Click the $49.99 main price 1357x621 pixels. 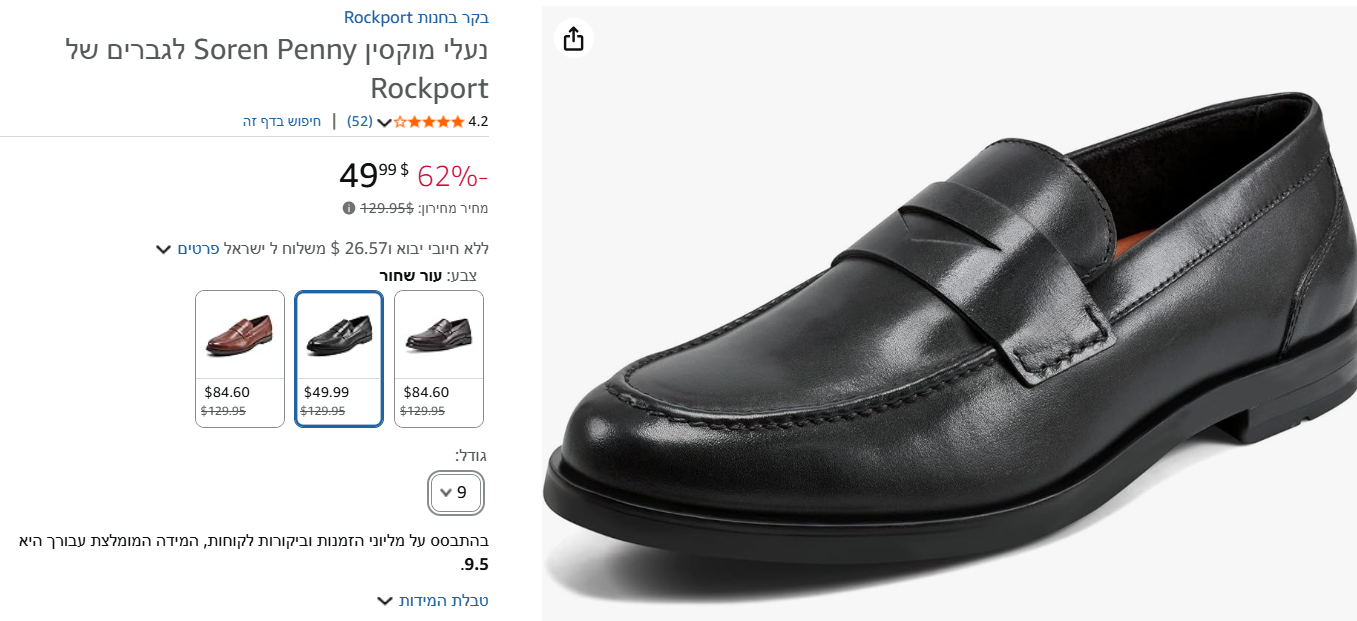(x=373, y=174)
